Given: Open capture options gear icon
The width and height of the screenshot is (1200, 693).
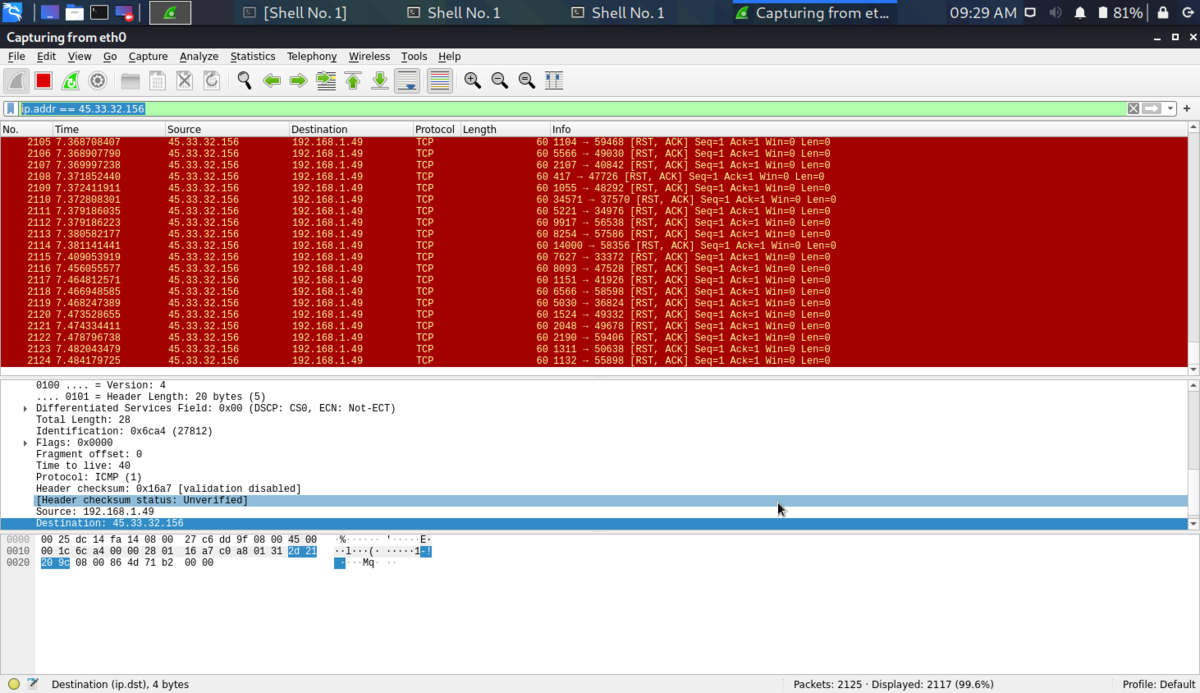Looking at the screenshot, I should click(x=97, y=81).
